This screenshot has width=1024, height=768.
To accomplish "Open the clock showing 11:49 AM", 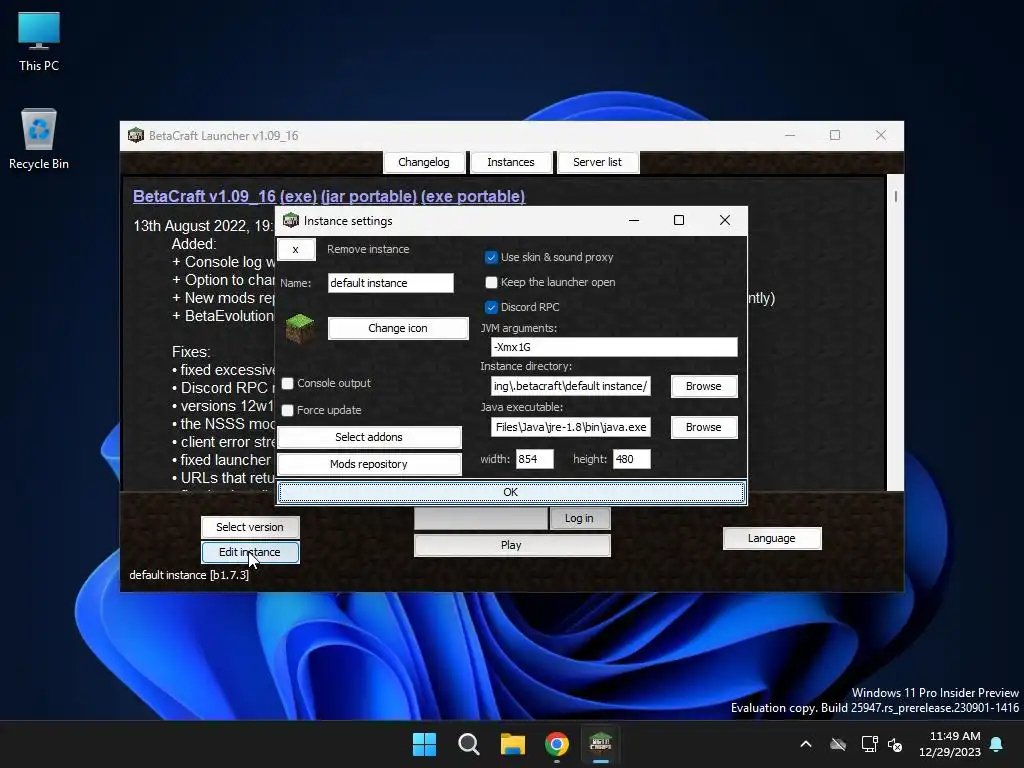I will (x=950, y=744).
